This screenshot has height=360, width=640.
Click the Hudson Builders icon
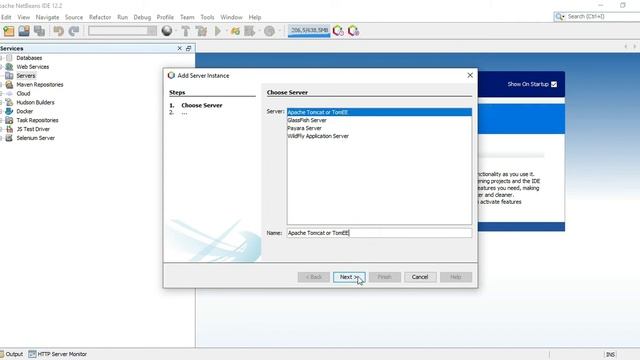[x=9, y=102]
